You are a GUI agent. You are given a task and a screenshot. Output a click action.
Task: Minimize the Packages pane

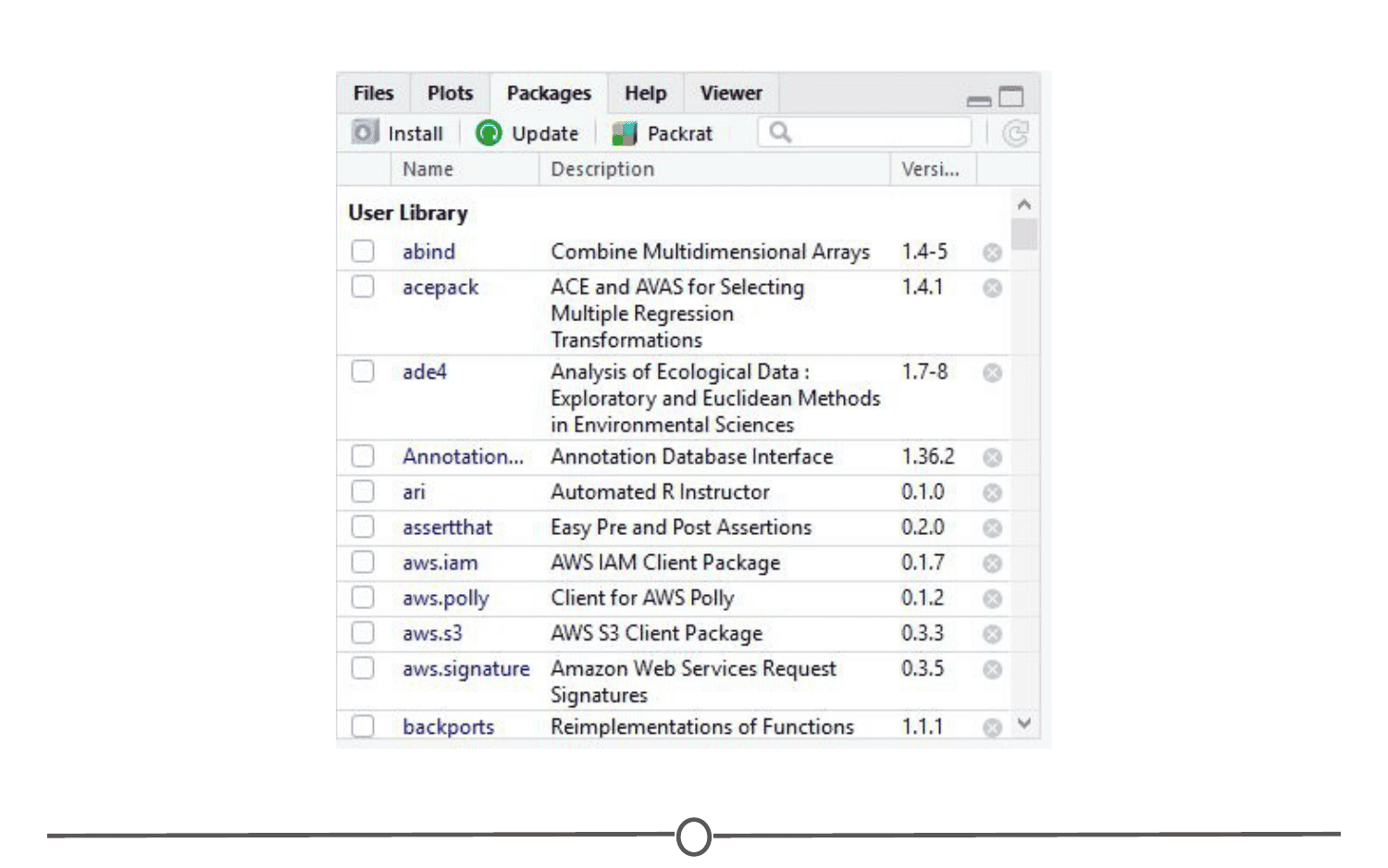pos(979,100)
